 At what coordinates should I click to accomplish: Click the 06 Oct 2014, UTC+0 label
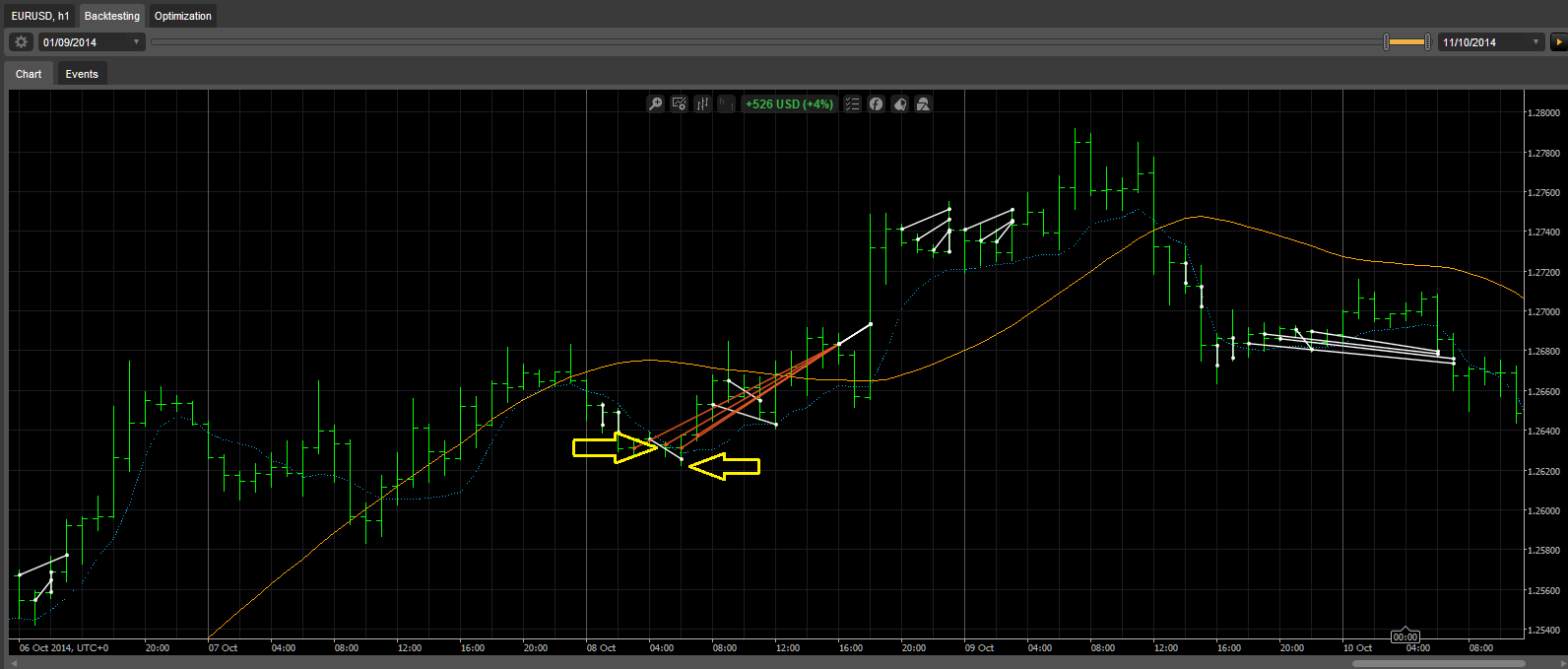pos(64,648)
